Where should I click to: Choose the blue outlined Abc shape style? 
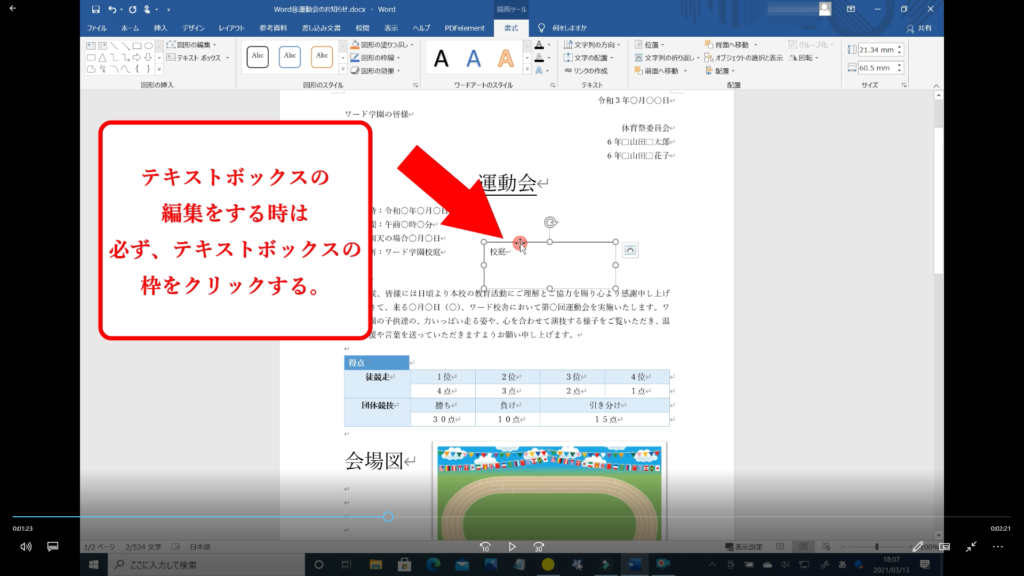pyautogui.click(x=290, y=57)
